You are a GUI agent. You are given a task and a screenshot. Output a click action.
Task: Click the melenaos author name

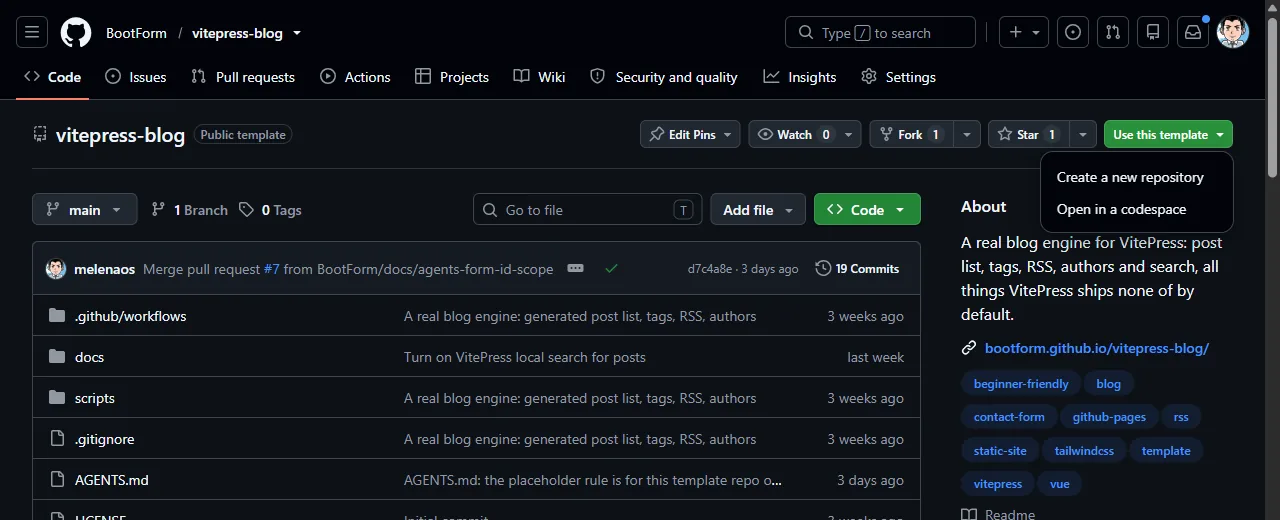point(105,269)
